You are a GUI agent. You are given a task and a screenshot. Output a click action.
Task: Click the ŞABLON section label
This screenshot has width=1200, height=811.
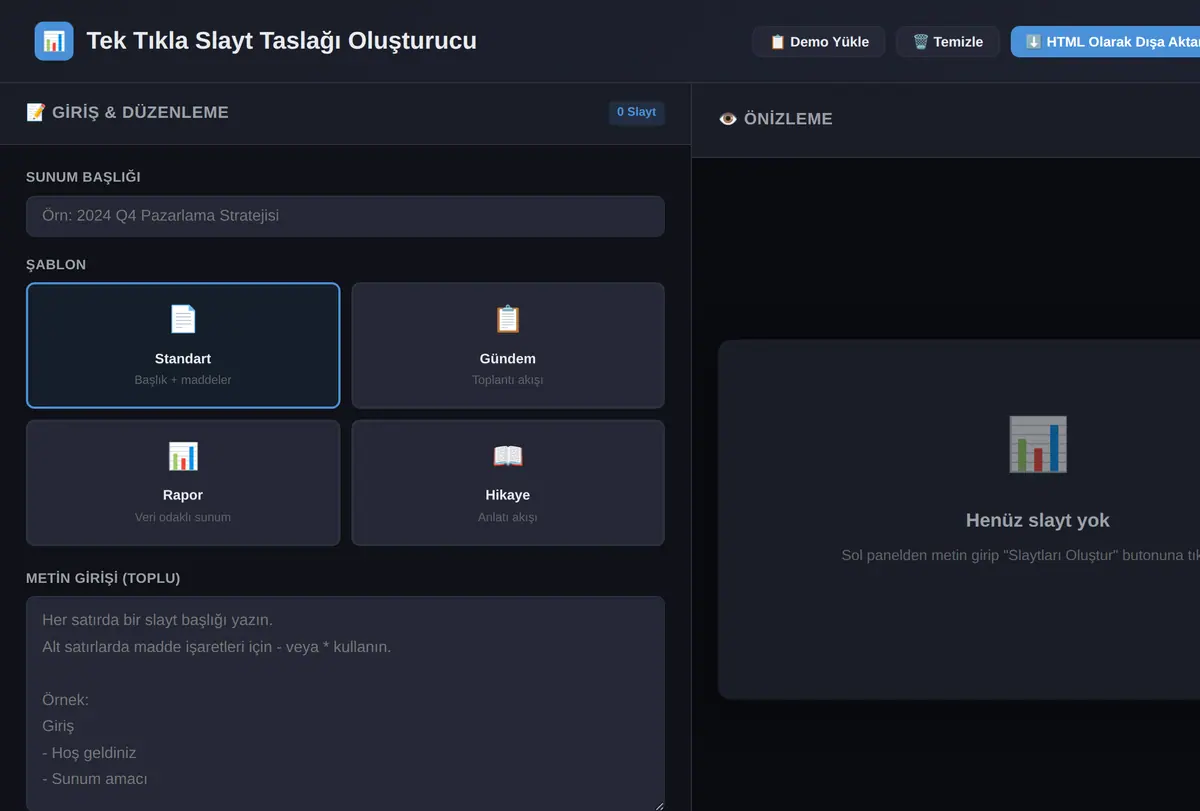[56, 265]
